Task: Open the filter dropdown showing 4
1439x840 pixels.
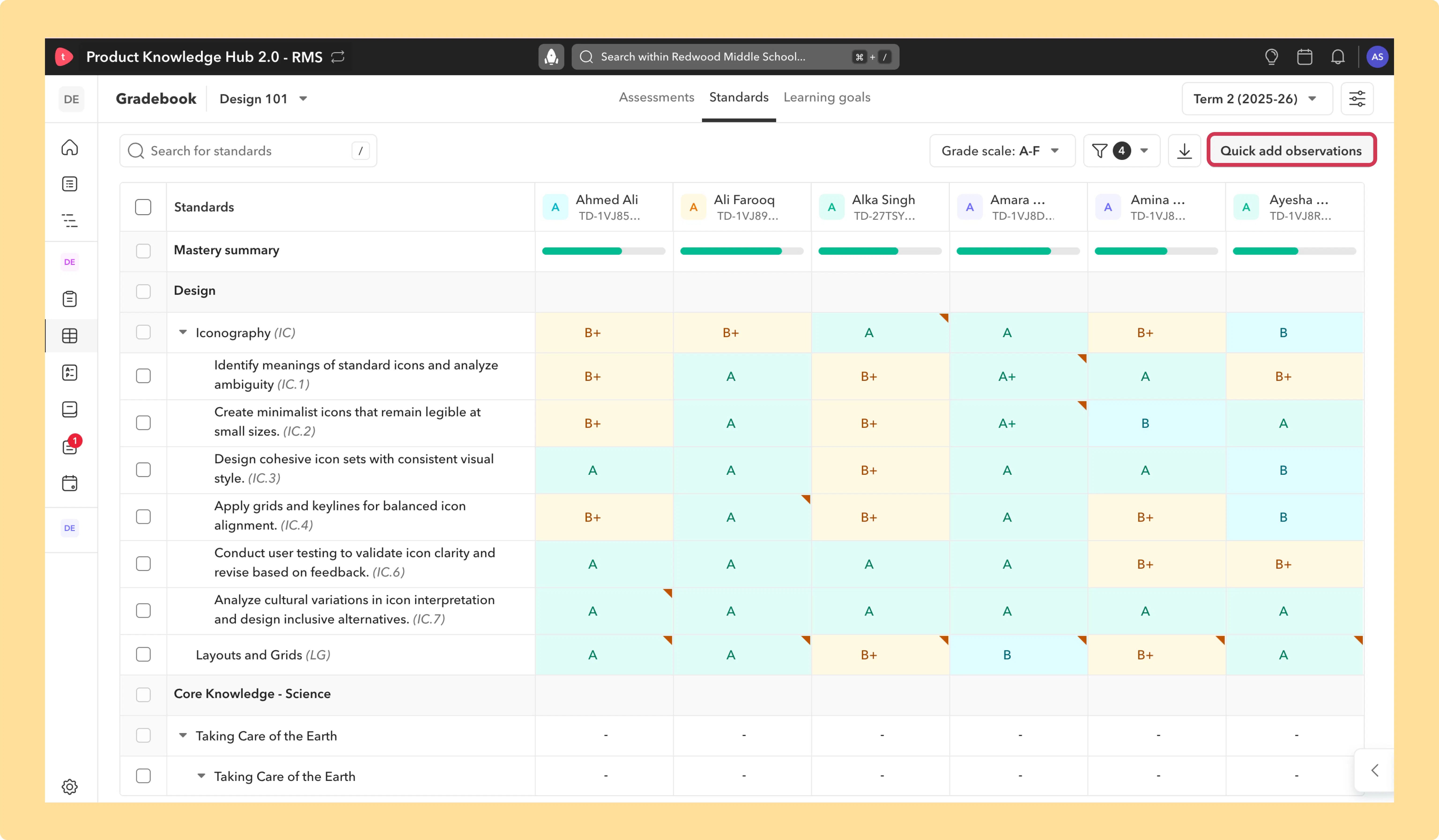Action: (1121, 151)
